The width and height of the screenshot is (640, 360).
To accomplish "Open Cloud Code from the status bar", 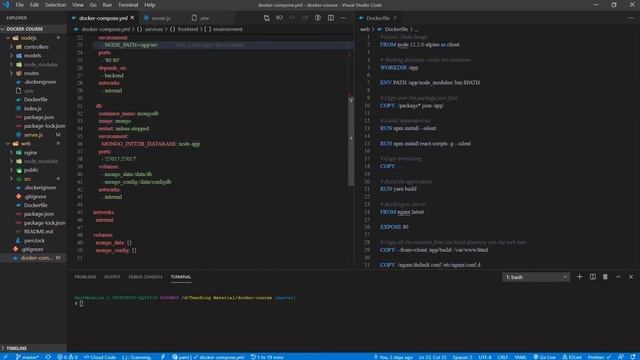I will point(100,357).
